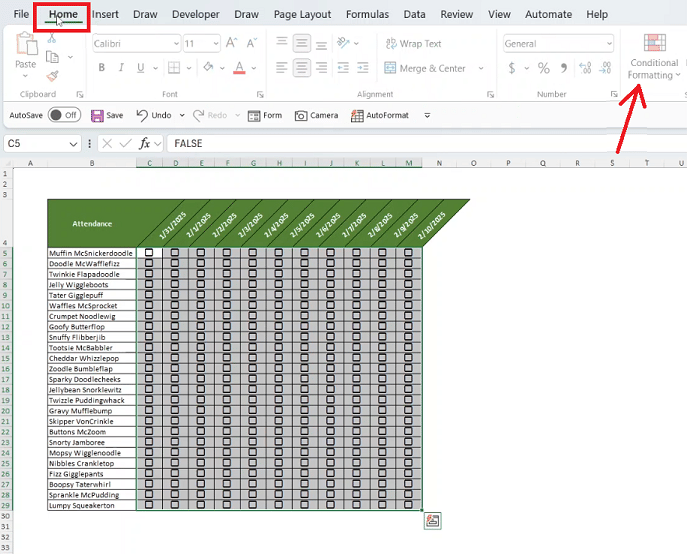
Task: Check the 2/10/2025 box for Lumpy Squeakerton
Action: tap(408, 505)
